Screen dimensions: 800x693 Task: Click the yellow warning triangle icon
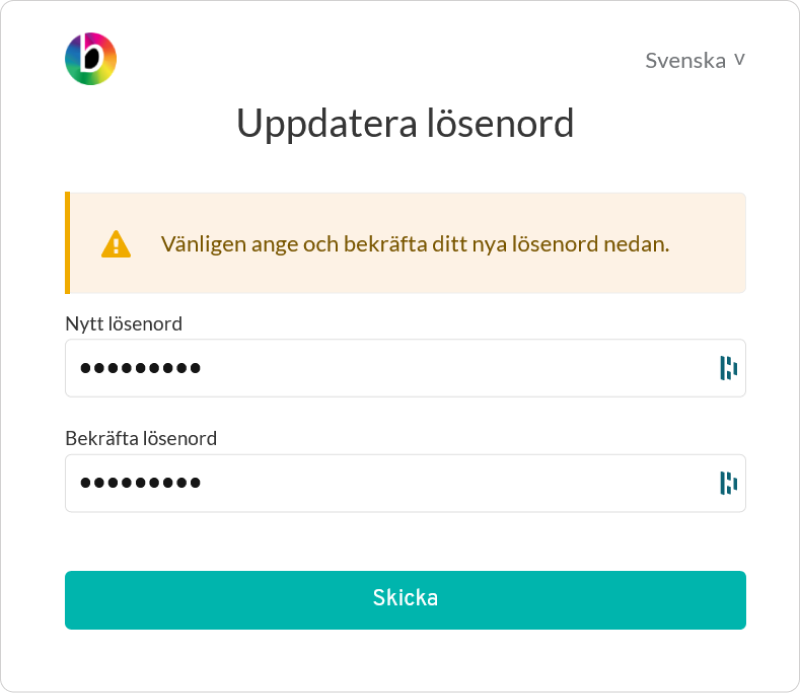116,244
